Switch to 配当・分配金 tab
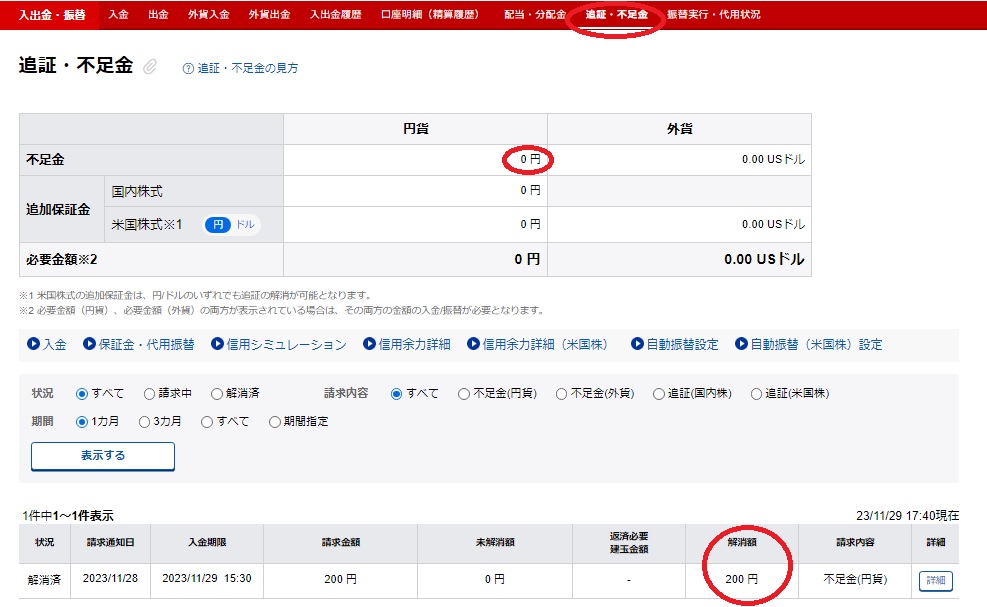This screenshot has height=607, width=987. 529,15
